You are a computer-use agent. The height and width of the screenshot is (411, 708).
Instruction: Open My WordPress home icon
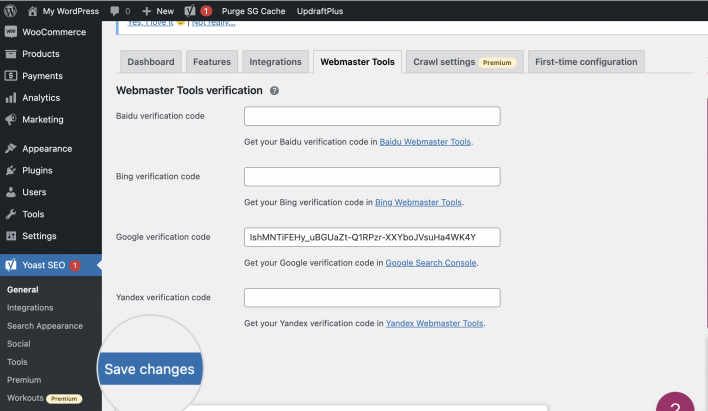[x=33, y=11]
